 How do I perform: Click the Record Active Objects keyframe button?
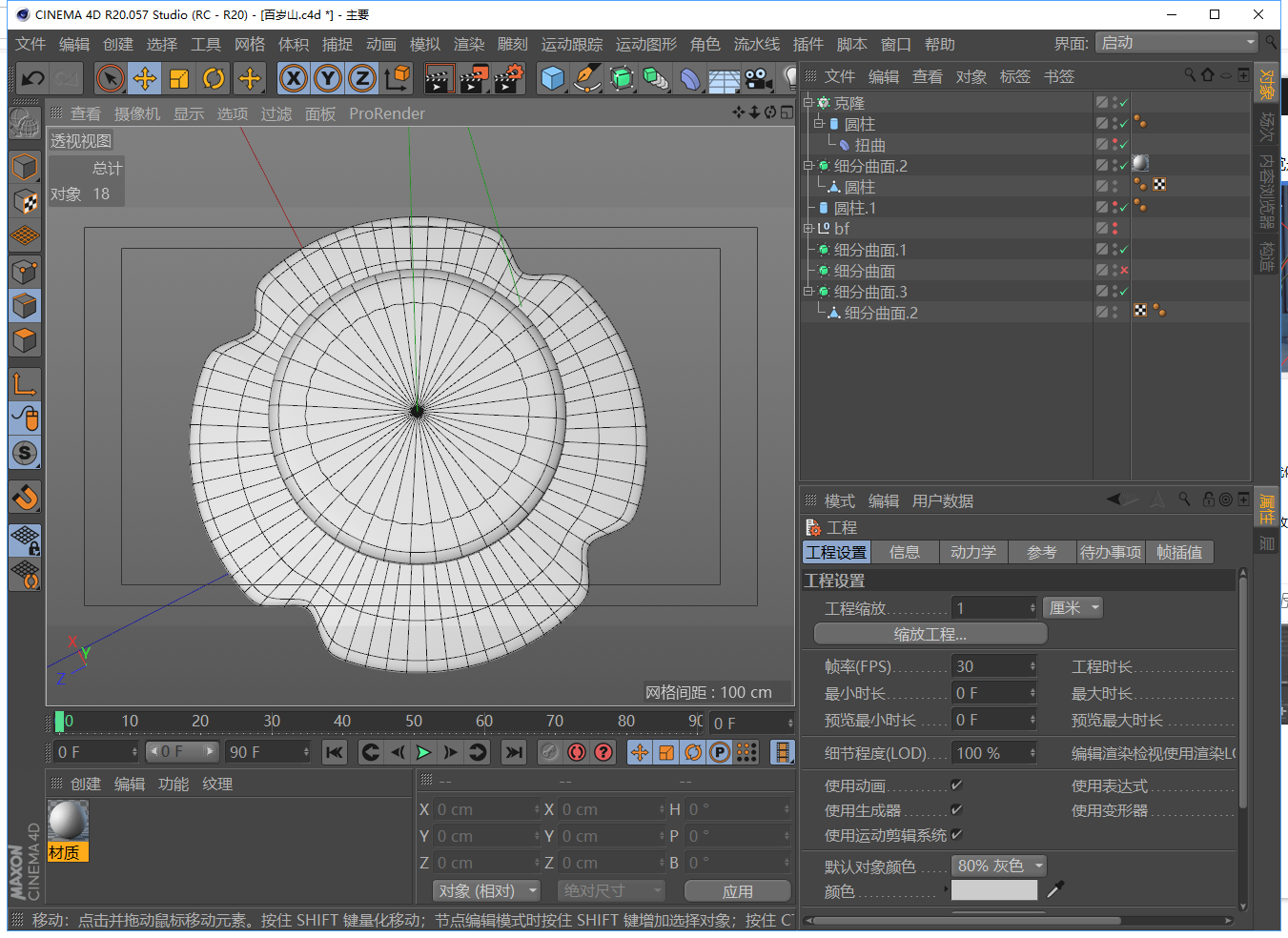coord(549,752)
